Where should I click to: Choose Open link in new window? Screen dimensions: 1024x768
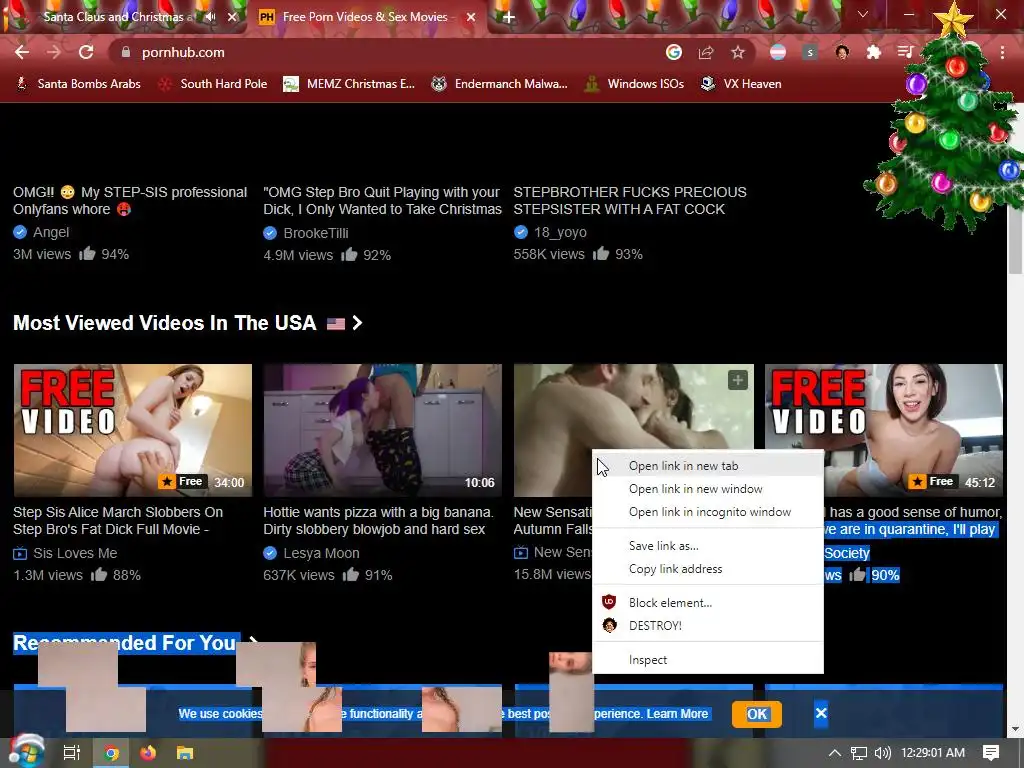(x=708, y=488)
